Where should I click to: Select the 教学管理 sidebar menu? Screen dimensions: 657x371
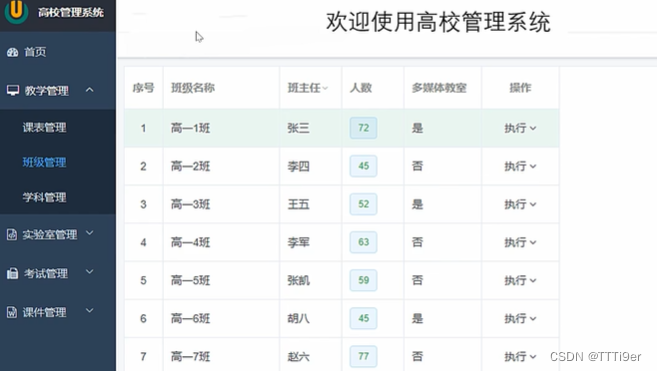coord(47,91)
